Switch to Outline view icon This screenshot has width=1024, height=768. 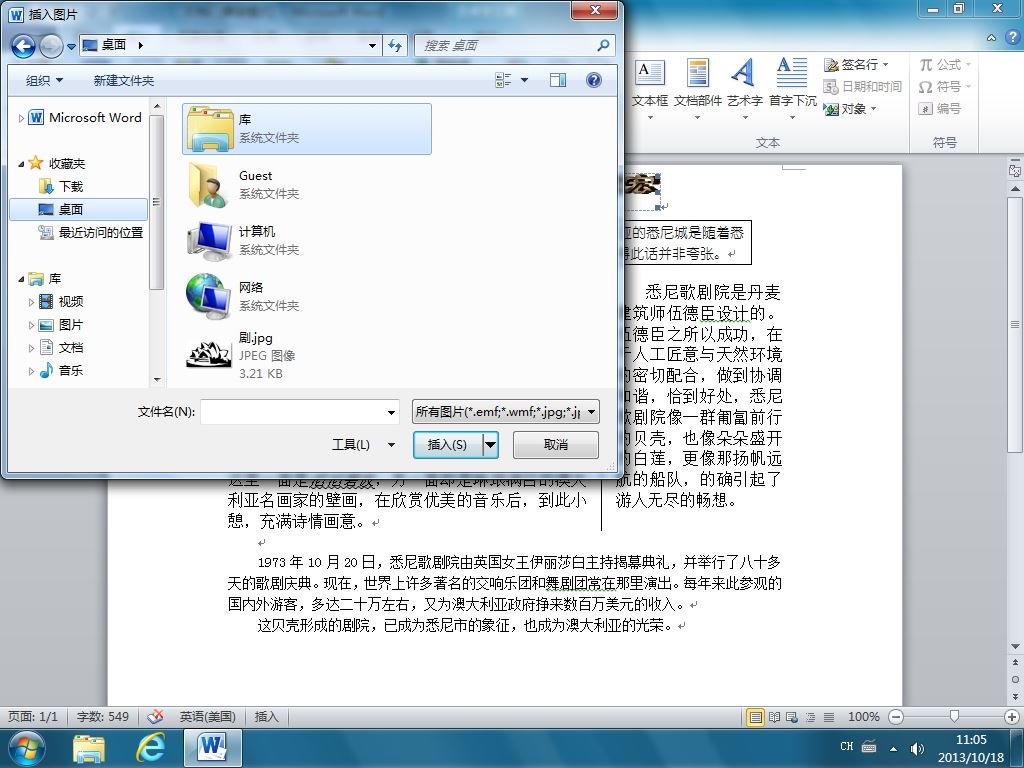click(810, 717)
